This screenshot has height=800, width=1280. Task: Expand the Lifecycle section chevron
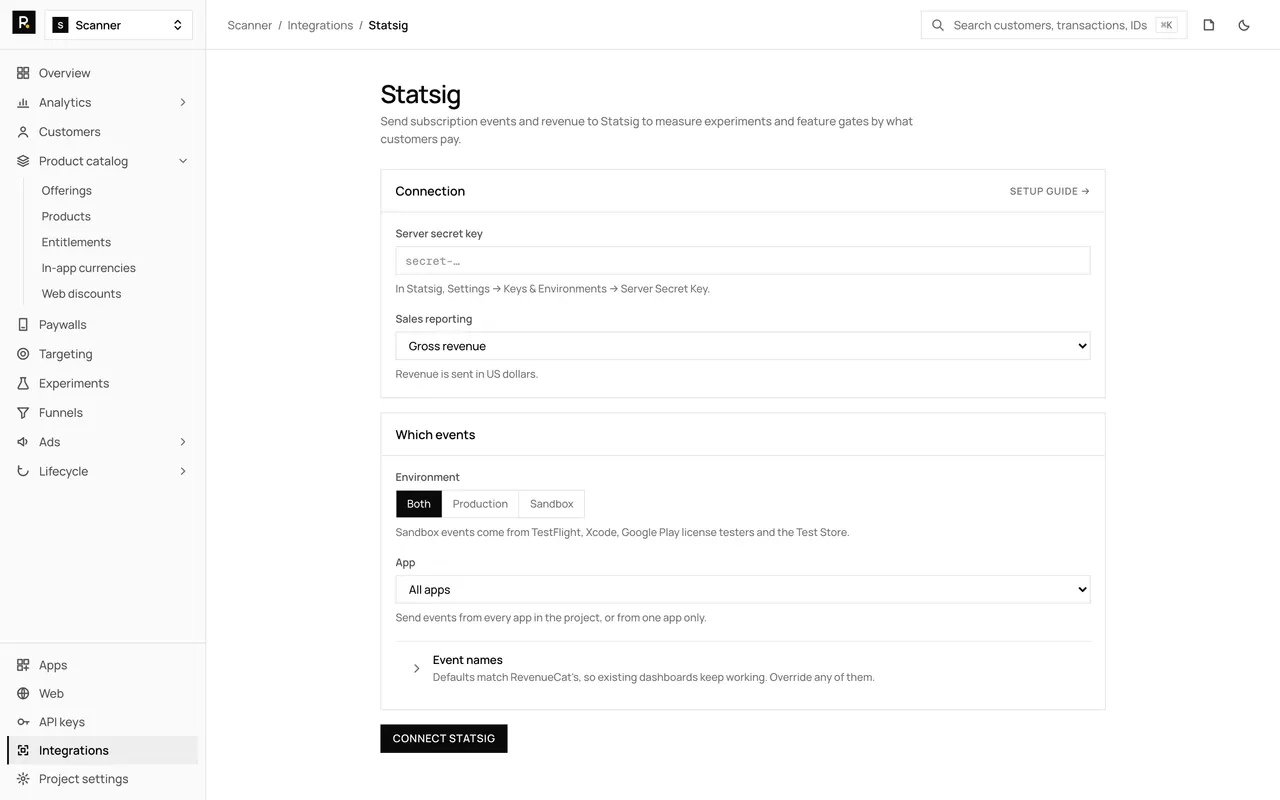coord(183,471)
